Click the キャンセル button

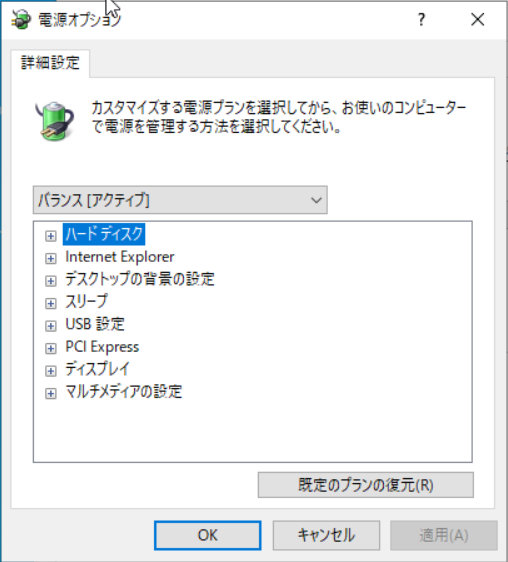pyautogui.click(x=326, y=535)
